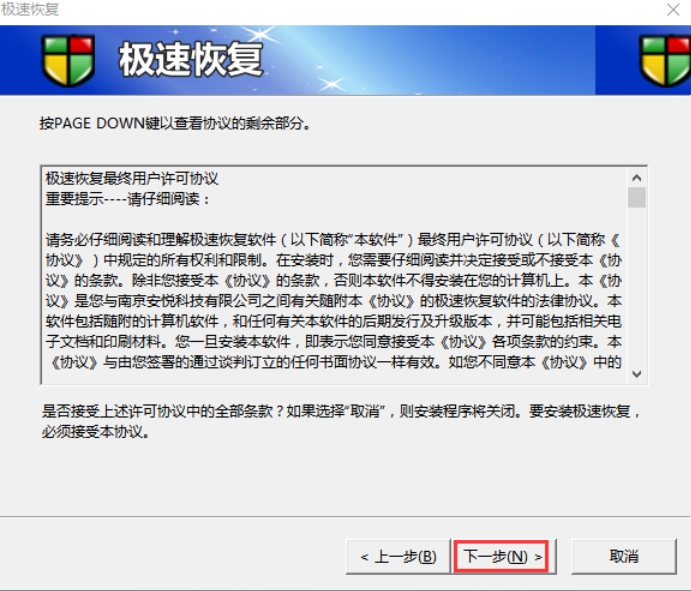691x591 pixels.
Task: Click the license line starting 软件包括随附的计算机软件
Action: 333,321
